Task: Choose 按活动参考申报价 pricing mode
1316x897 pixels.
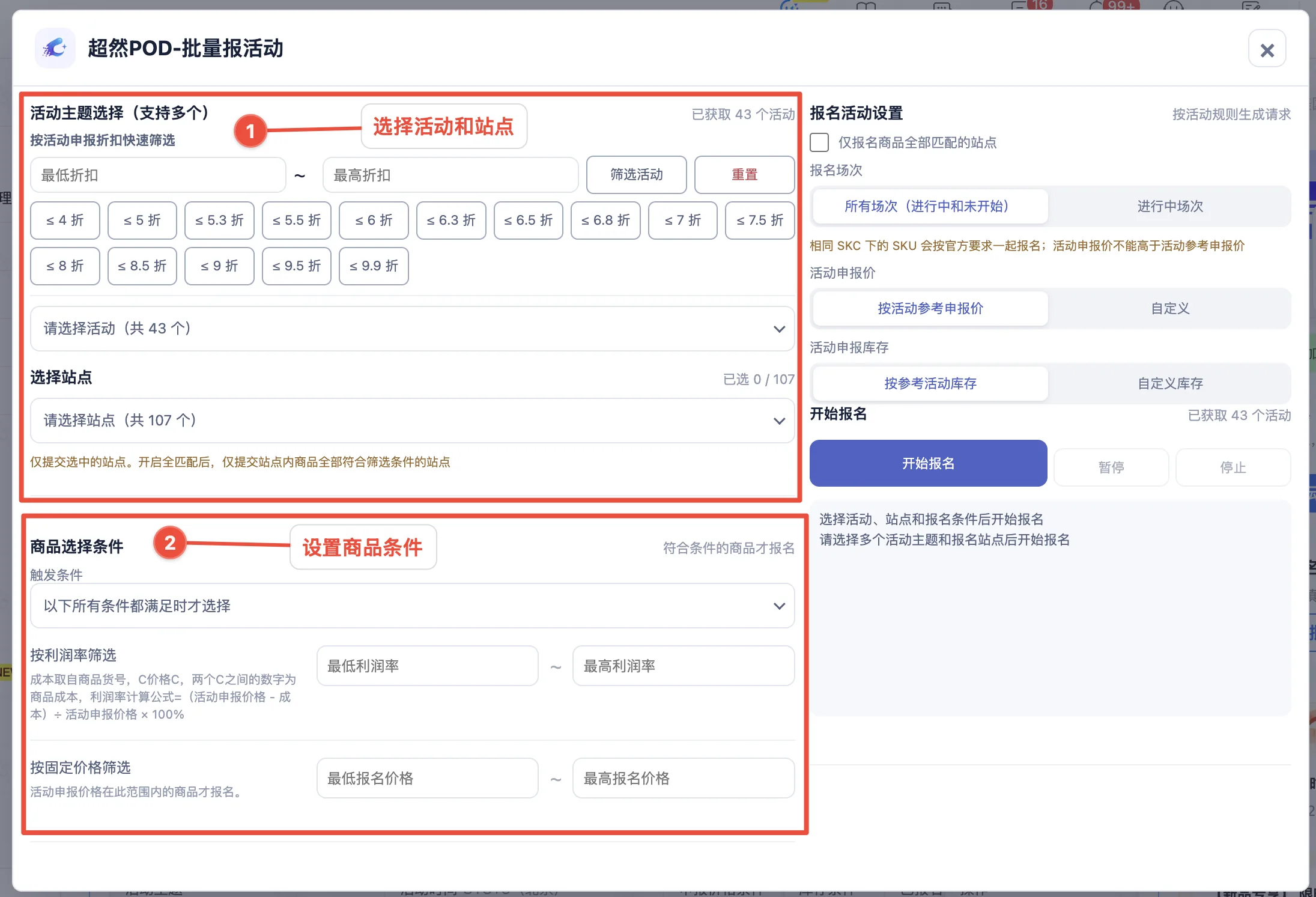Action: [x=930, y=308]
